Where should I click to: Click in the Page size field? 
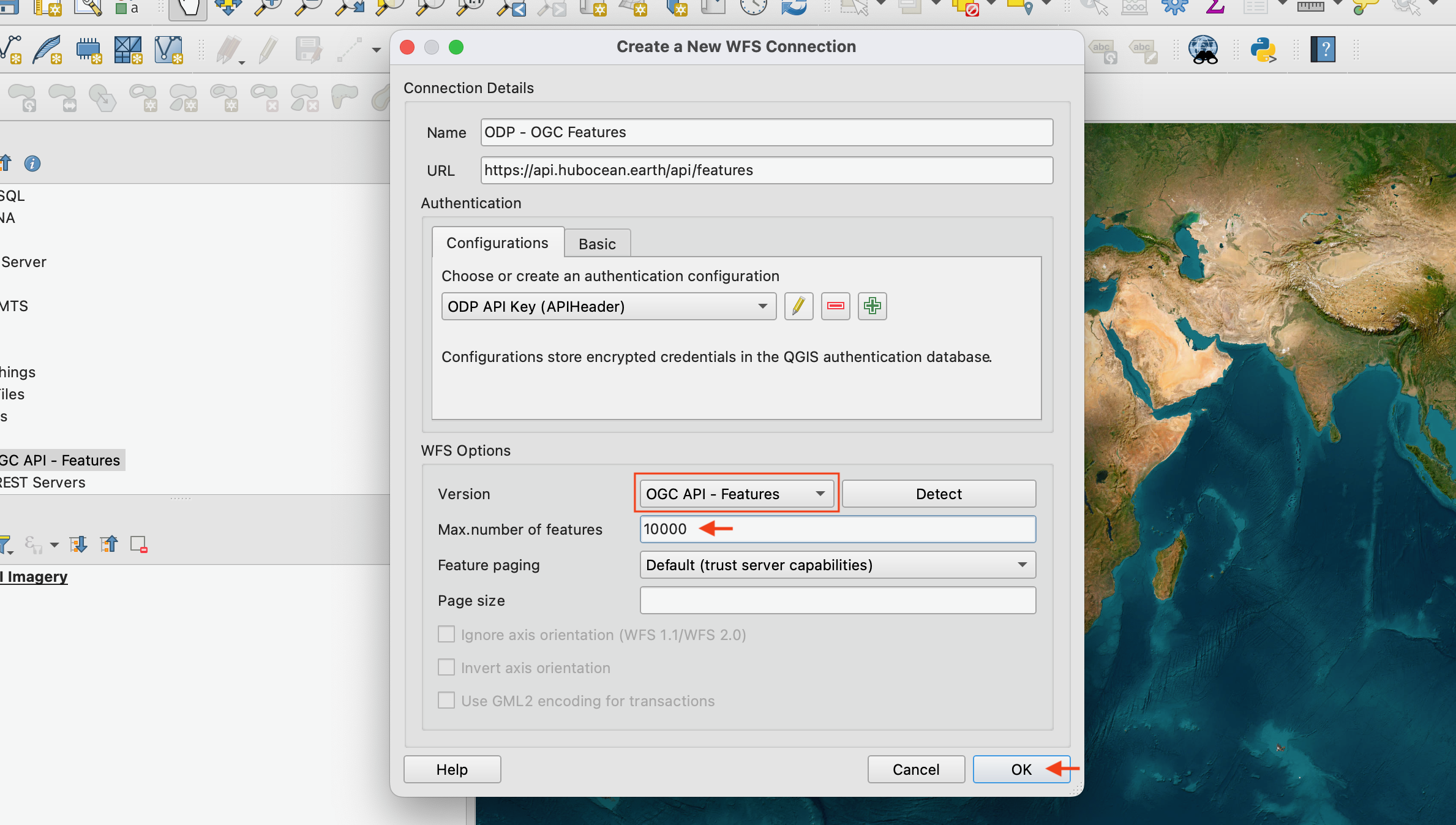click(837, 600)
